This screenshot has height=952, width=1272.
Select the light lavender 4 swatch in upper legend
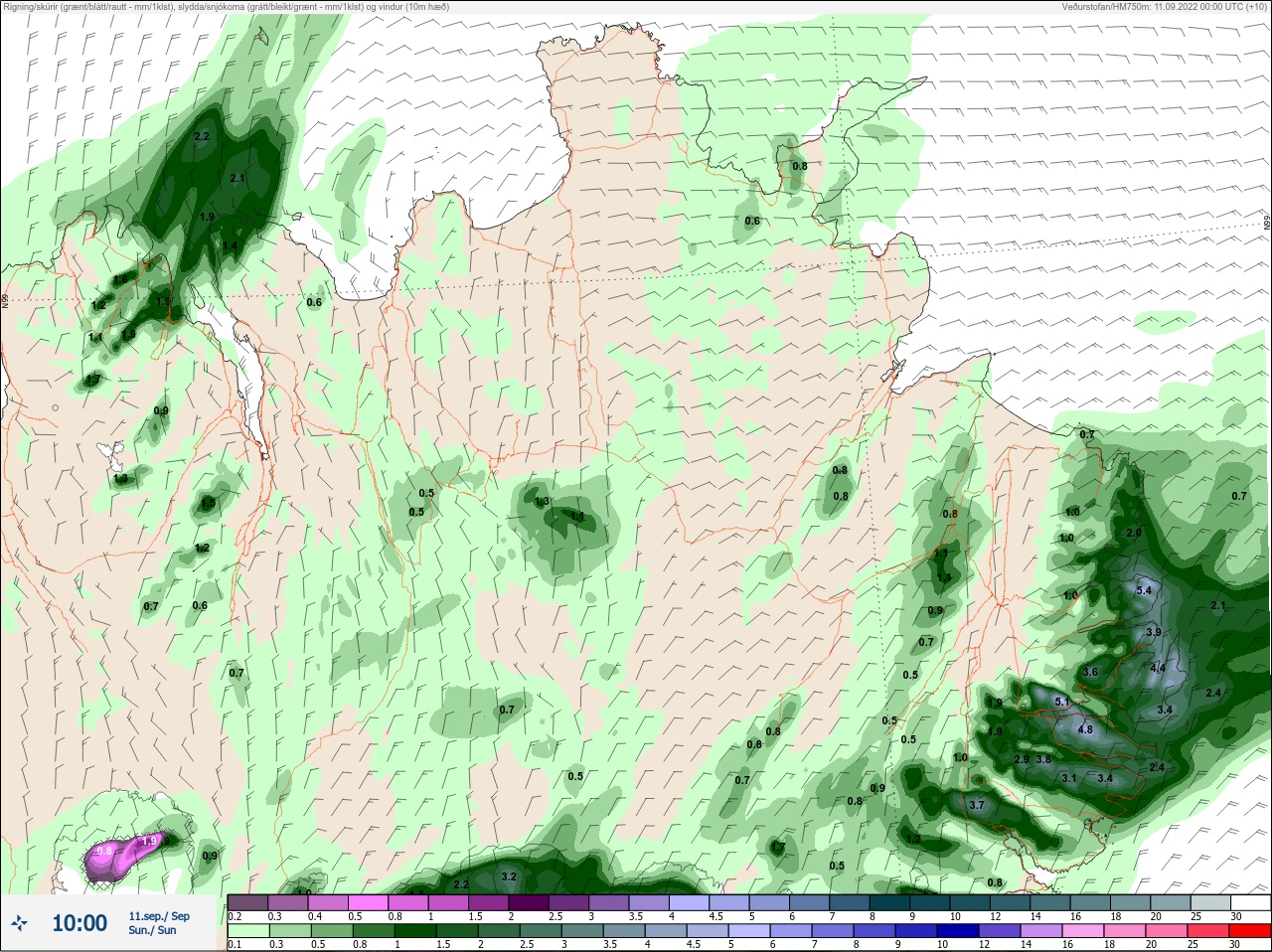pos(690,901)
